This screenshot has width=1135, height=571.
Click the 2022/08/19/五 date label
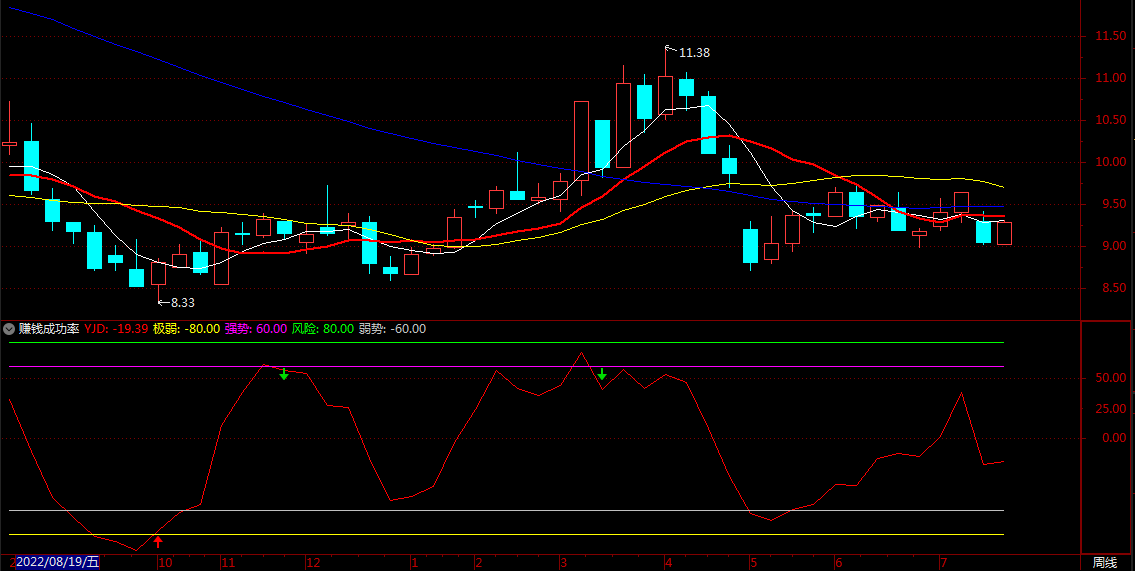click(57, 562)
